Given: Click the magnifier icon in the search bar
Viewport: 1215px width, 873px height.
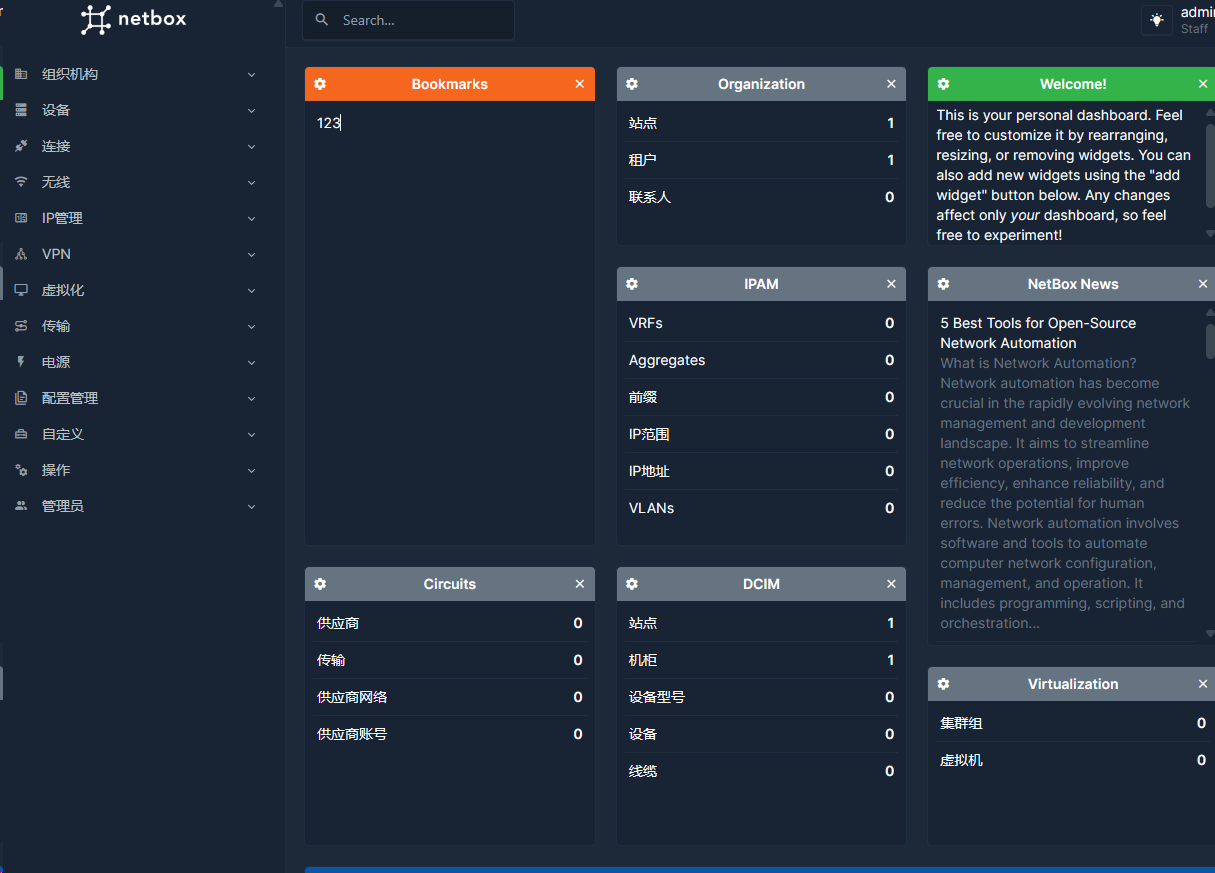Looking at the screenshot, I should 321,19.
